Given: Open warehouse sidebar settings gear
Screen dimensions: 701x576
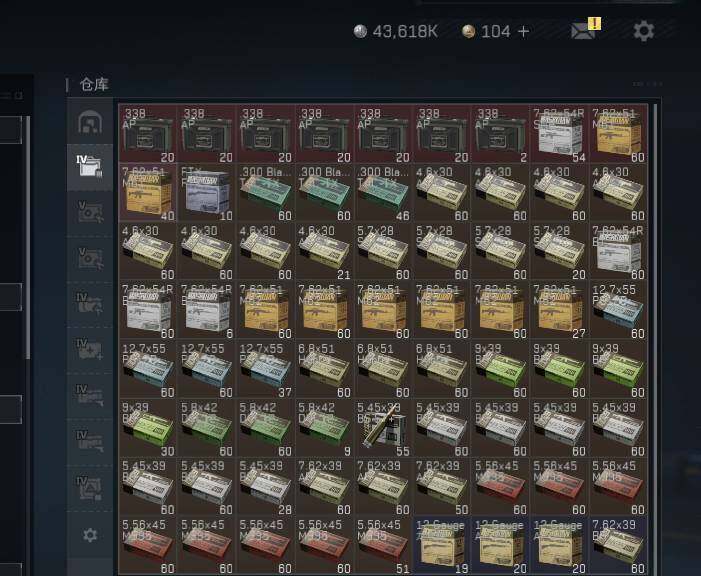Looking at the screenshot, I should pos(90,535).
